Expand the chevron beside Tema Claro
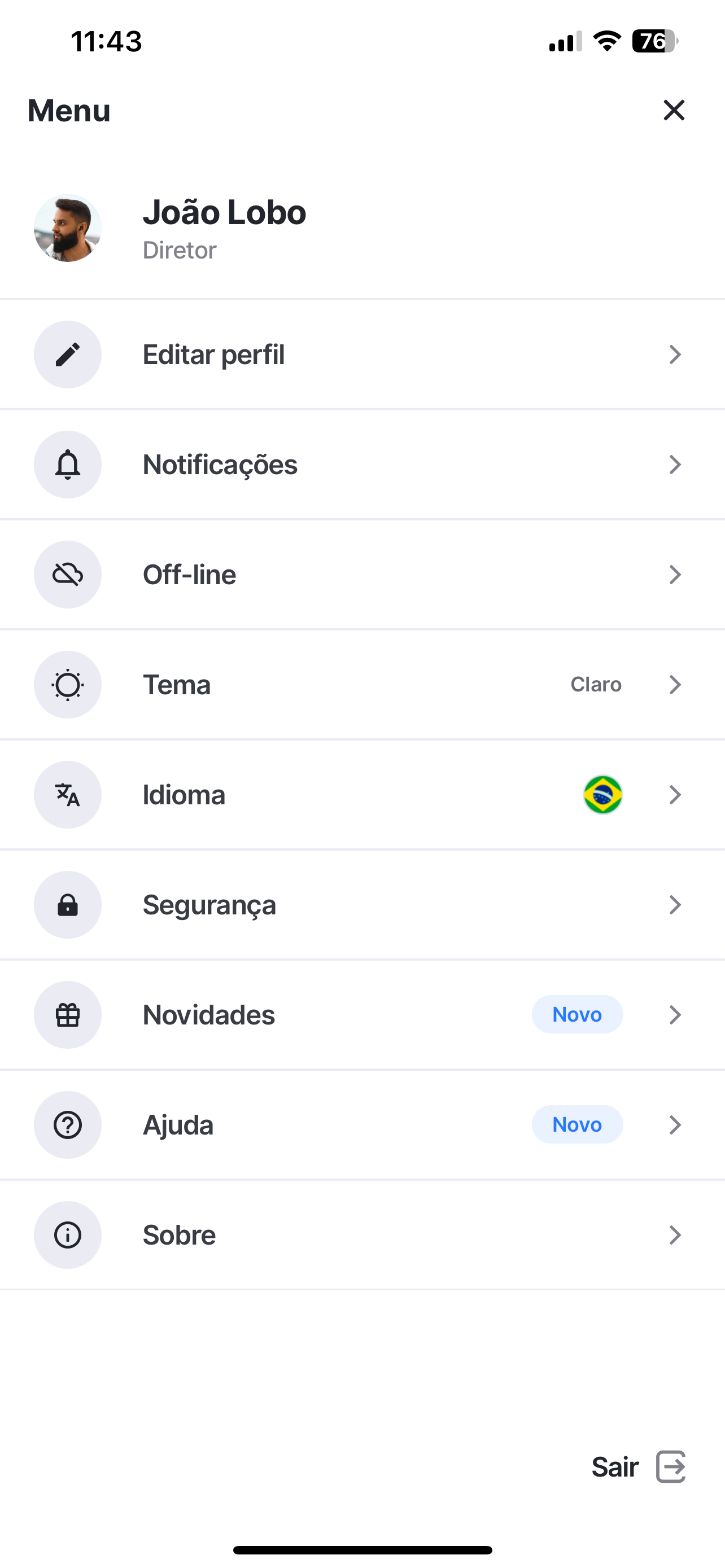Image resolution: width=725 pixels, height=1568 pixels. (x=675, y=685)
